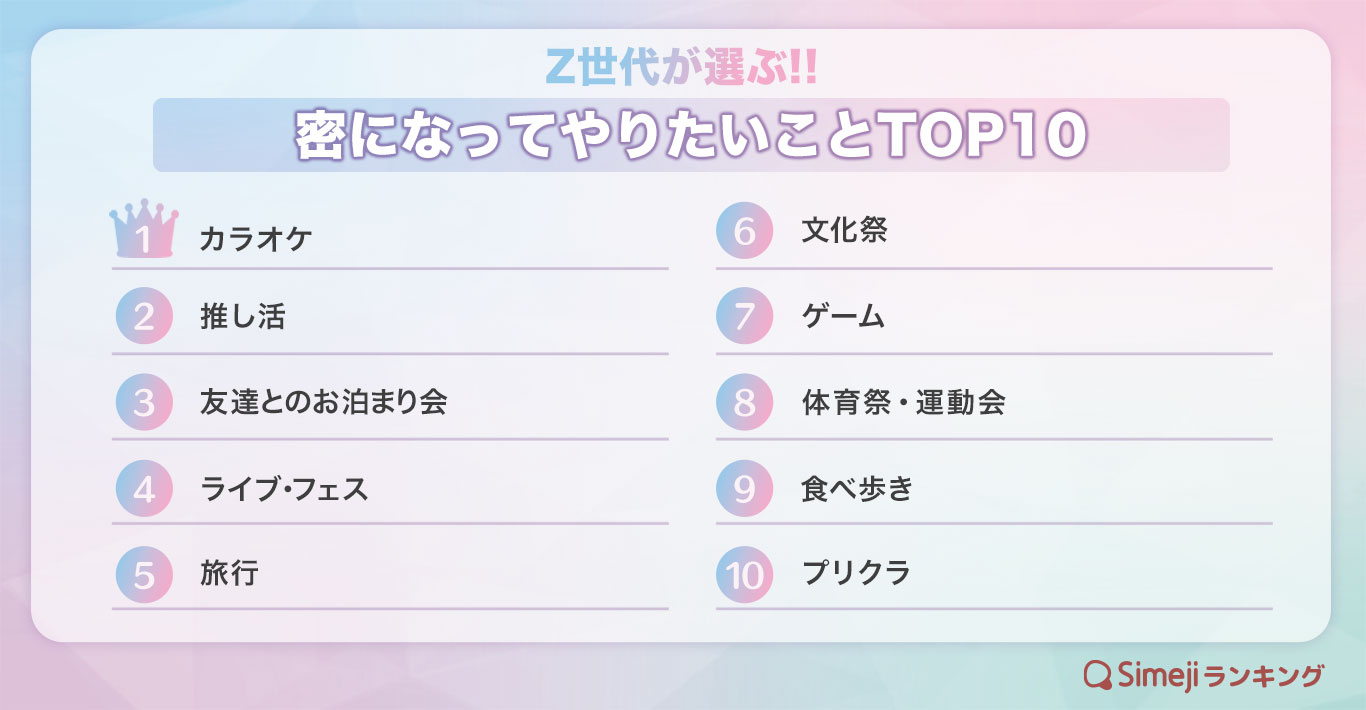
Task: Click the number 7 rank badge
Action: pos(745,317)
